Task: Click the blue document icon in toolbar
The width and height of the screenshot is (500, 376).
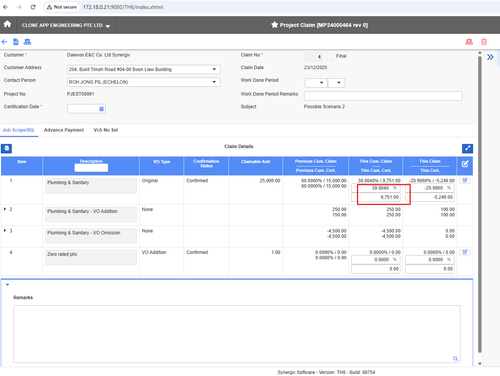Action: (16, 42)
